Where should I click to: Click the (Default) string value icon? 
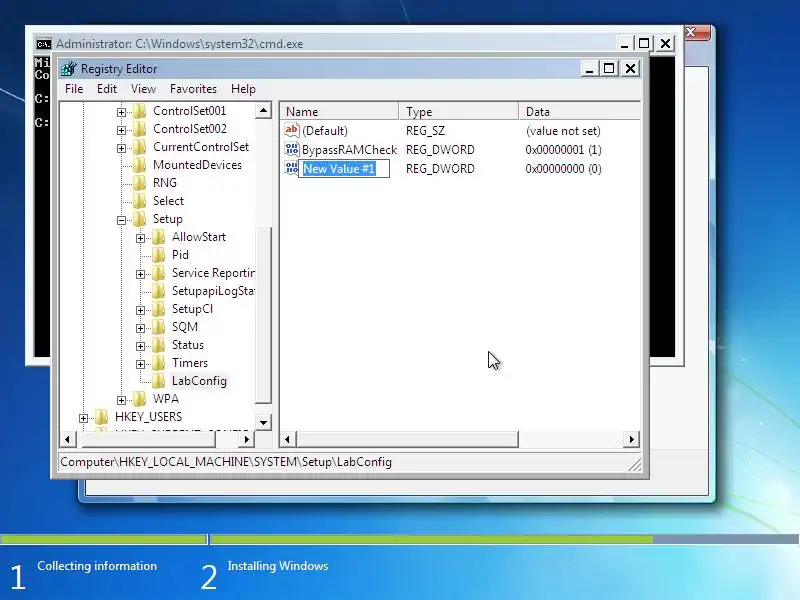click(292, 130)
